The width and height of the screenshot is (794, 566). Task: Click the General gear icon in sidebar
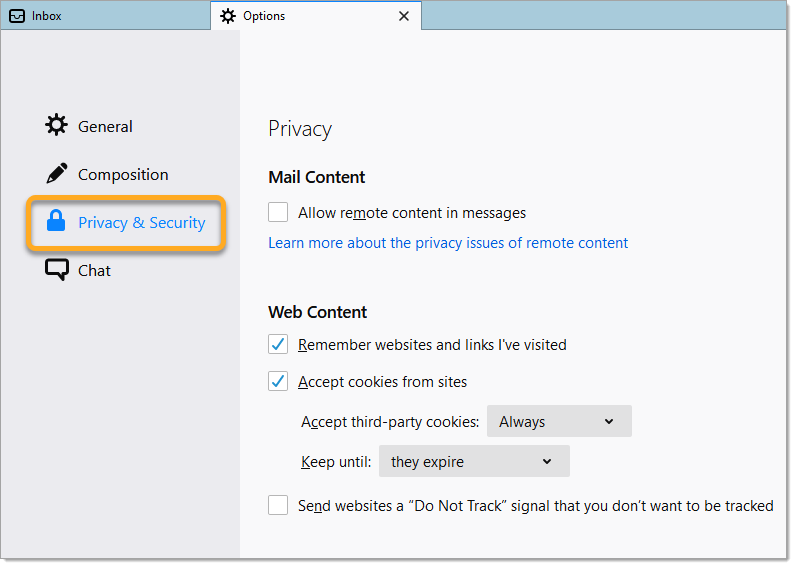click(56, 126)
